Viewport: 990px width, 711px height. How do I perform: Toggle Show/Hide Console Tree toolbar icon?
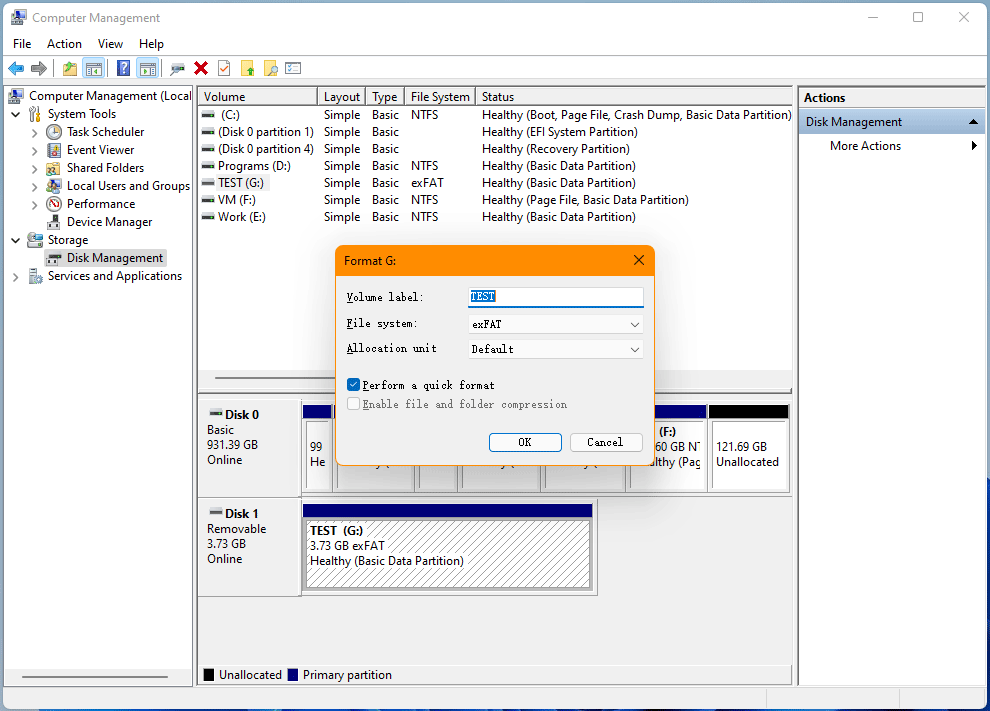[94, 68]
